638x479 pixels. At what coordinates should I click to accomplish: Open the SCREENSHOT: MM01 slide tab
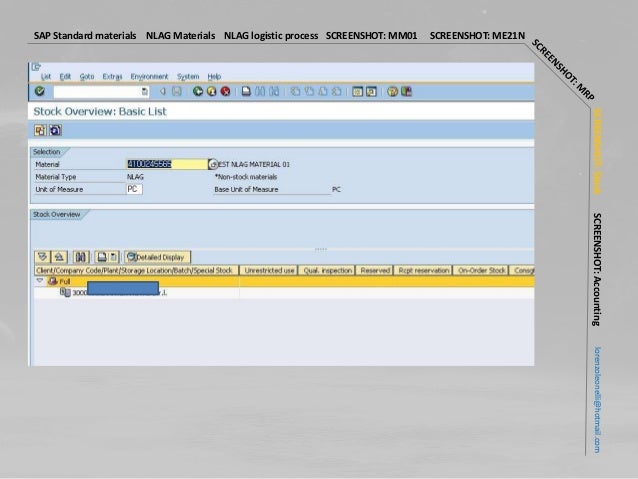371,36
